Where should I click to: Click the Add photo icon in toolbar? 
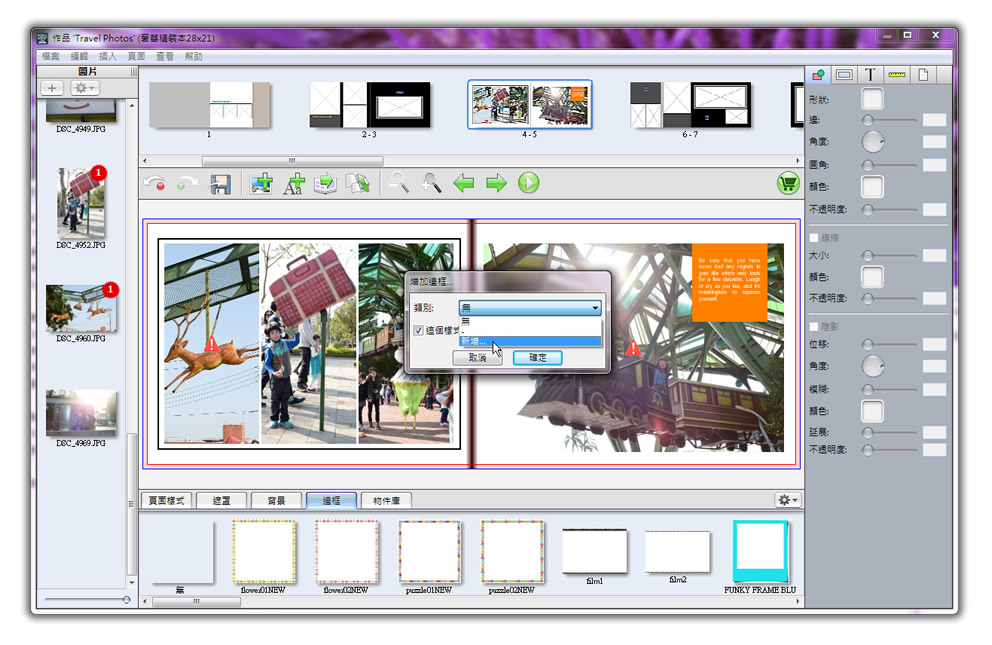(262, 184)
